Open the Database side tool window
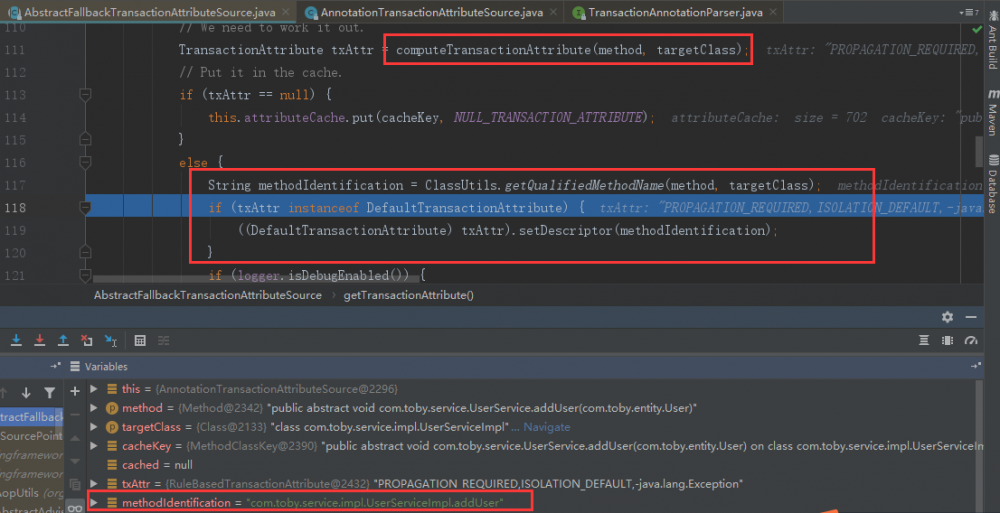The height and width of the screenshot is (513, 1000). tap(992, 184)
